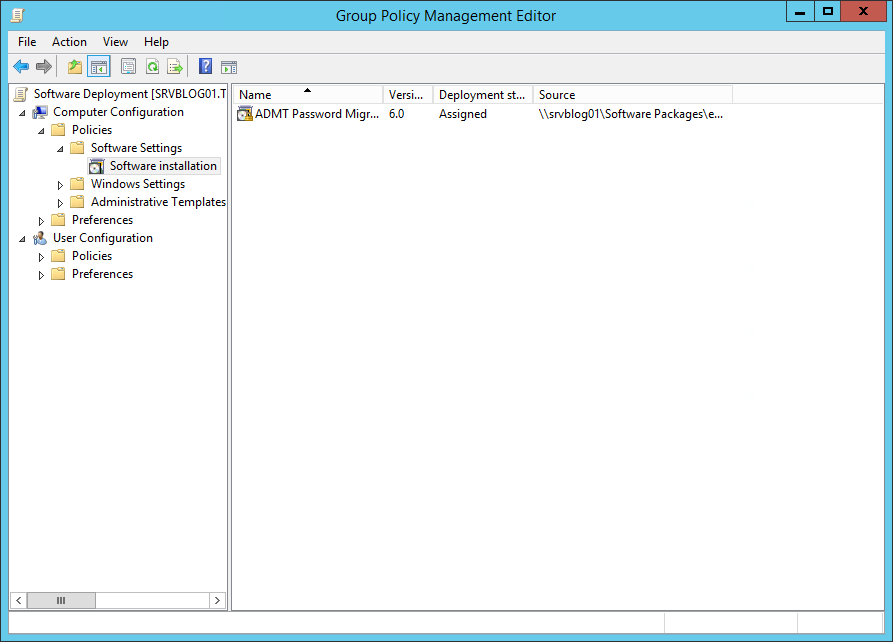This screenshot has width=893, height=642.
Task: Collapse the Computer Configuration tree node
Action: tap(22, 111)
